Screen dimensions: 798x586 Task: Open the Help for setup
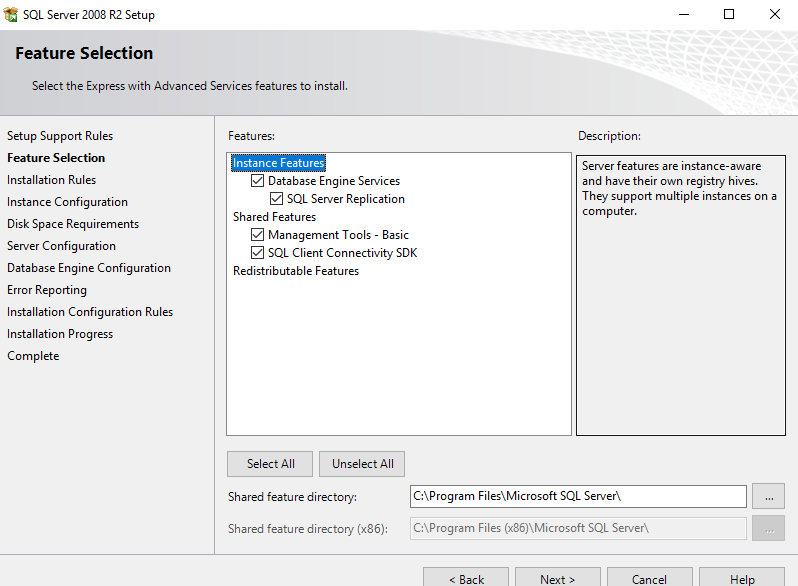coord(742,578)
